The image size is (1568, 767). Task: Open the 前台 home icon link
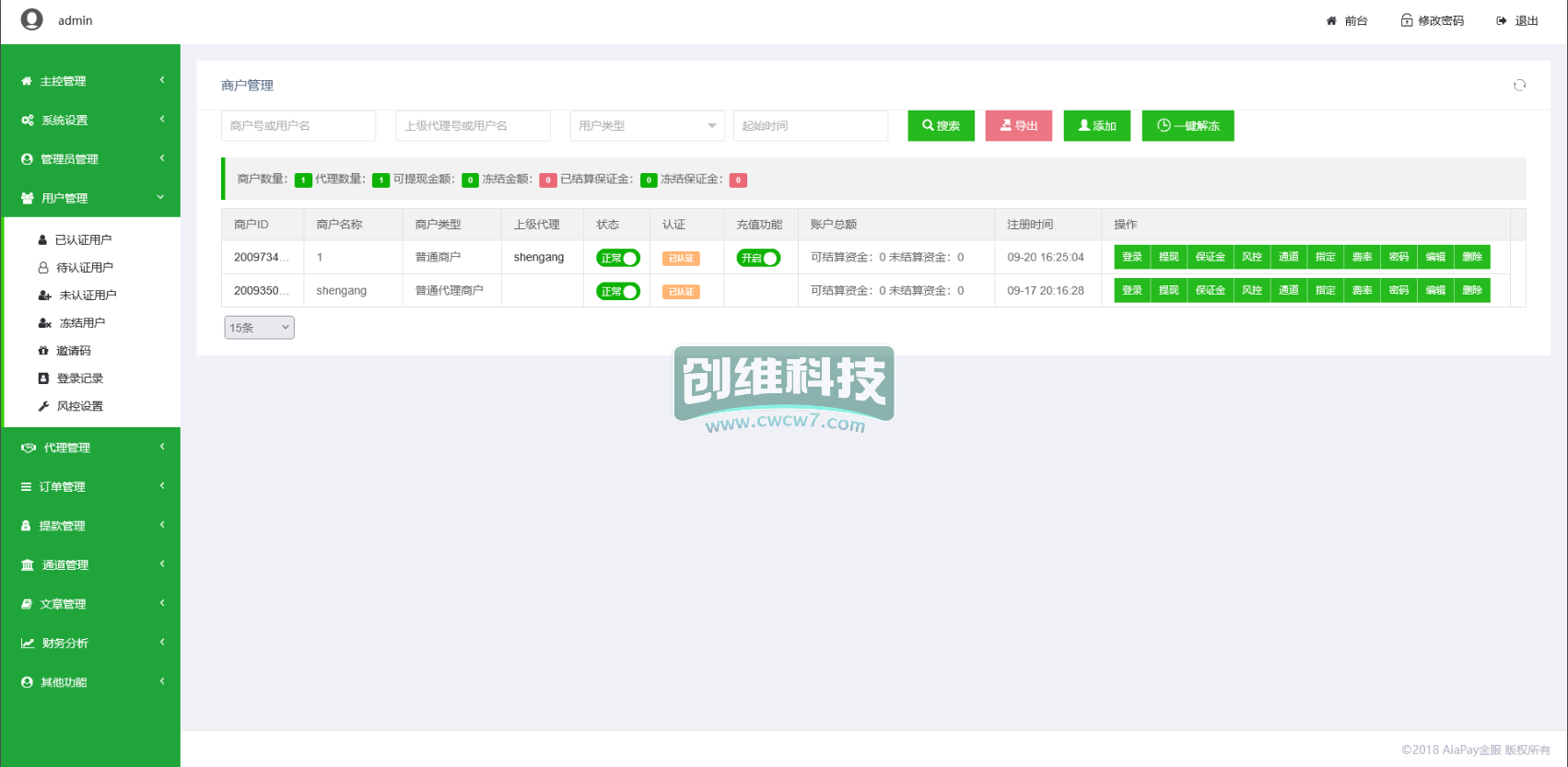pos(1331,20)
